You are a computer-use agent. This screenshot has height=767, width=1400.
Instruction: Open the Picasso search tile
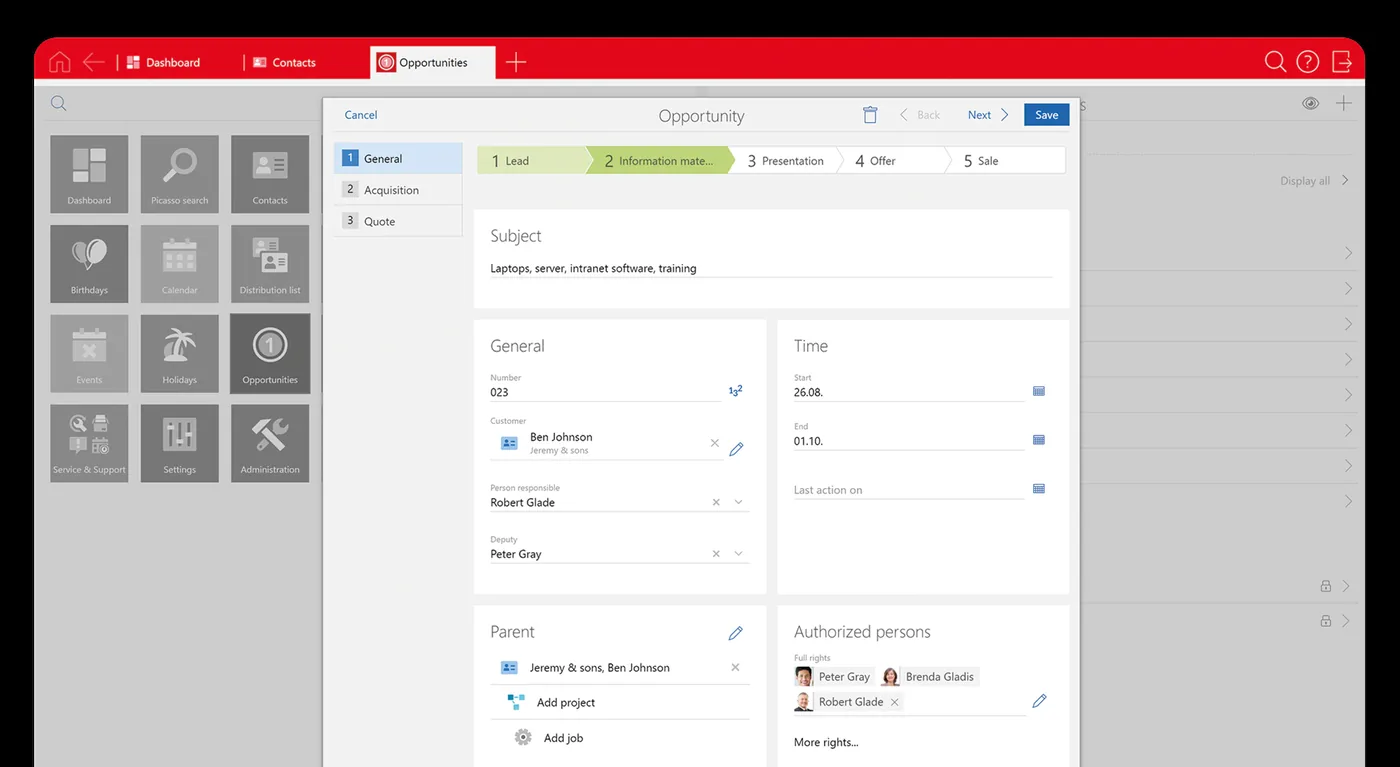[x=180, y=174]
